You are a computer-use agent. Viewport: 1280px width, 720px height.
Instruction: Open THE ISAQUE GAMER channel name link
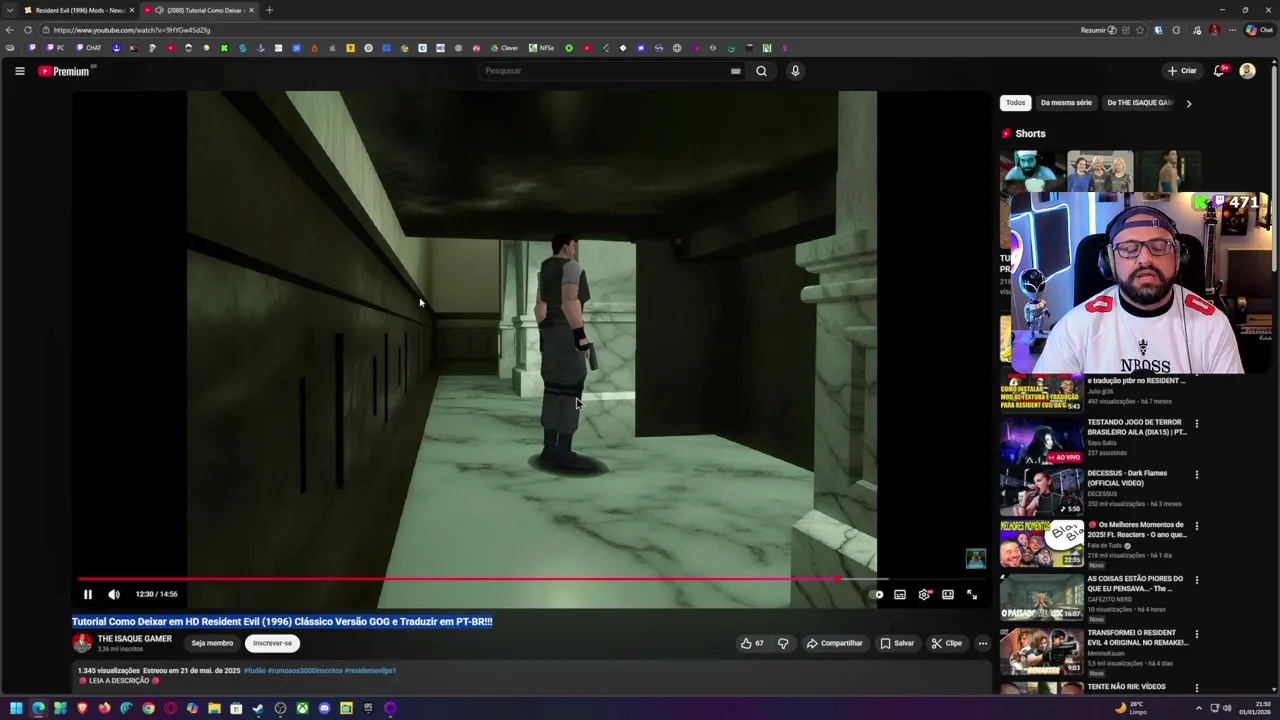coord(134,639)
